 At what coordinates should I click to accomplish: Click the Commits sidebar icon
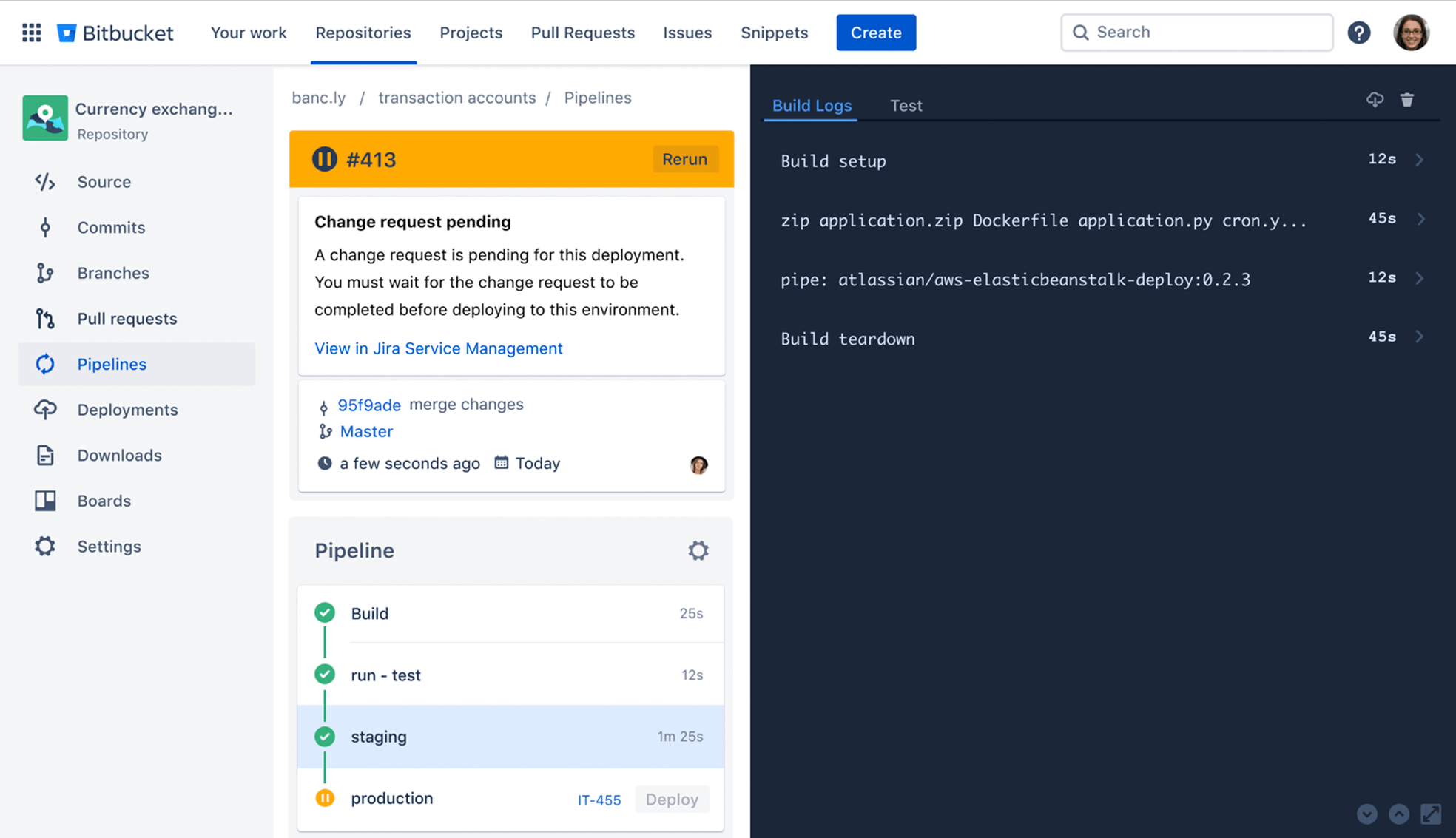44,226
